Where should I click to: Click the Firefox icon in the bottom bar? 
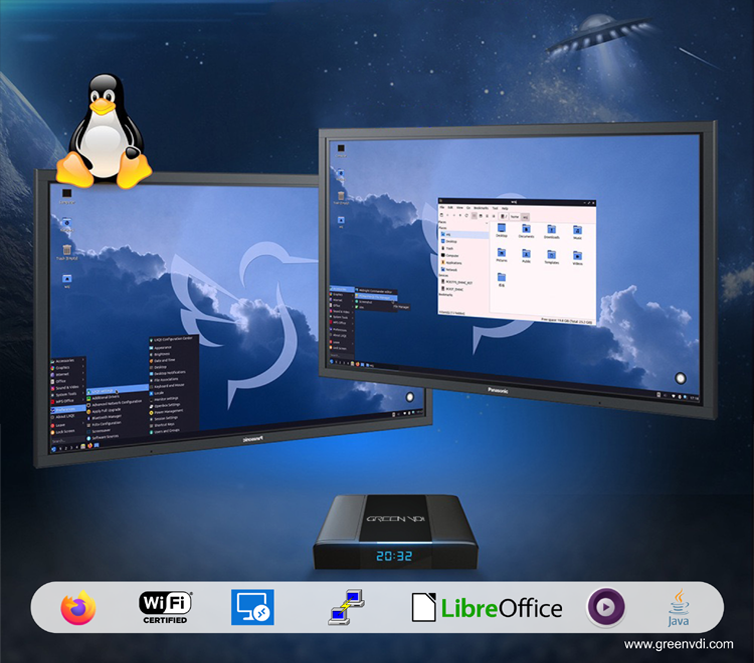(x=78, y=607)
